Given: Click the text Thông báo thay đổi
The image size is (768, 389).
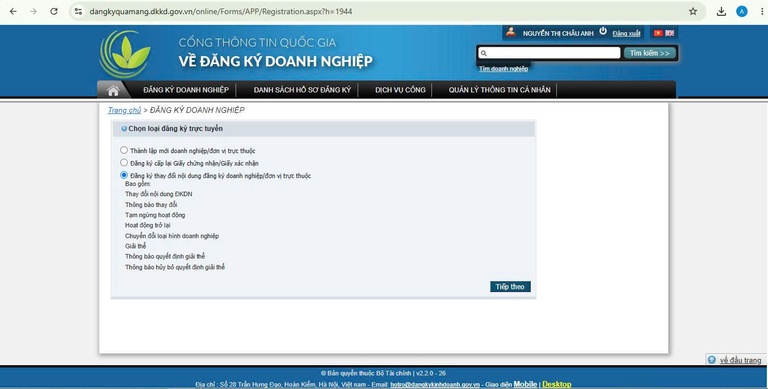Looking at the screenshot, I should 151,205.
